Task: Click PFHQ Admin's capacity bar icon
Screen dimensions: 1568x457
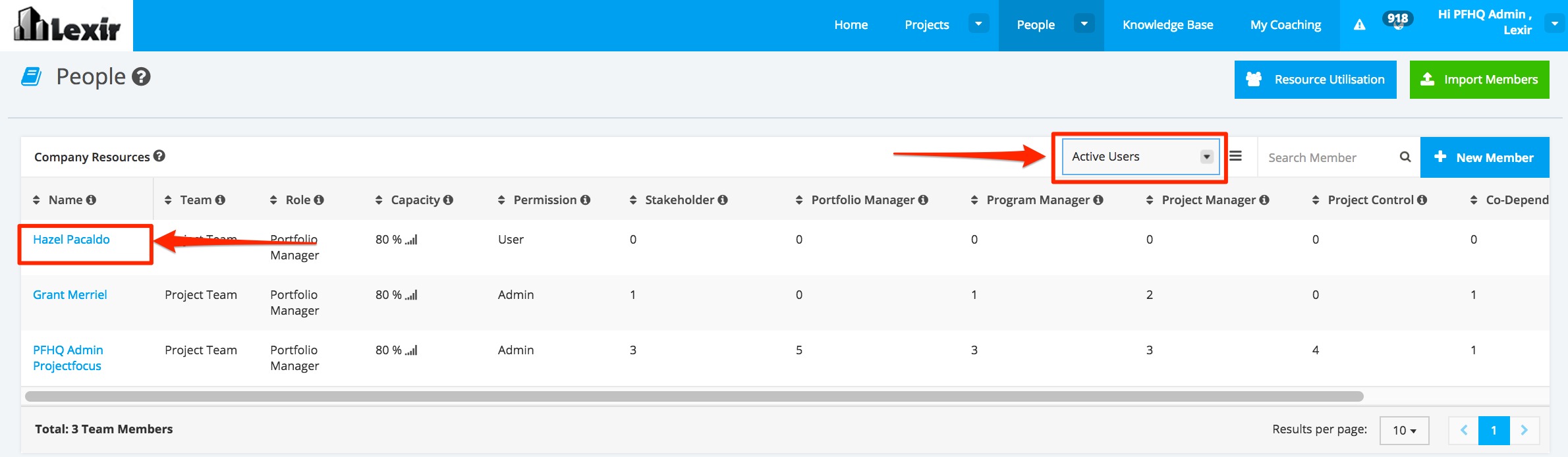Action: coord(411,350)
